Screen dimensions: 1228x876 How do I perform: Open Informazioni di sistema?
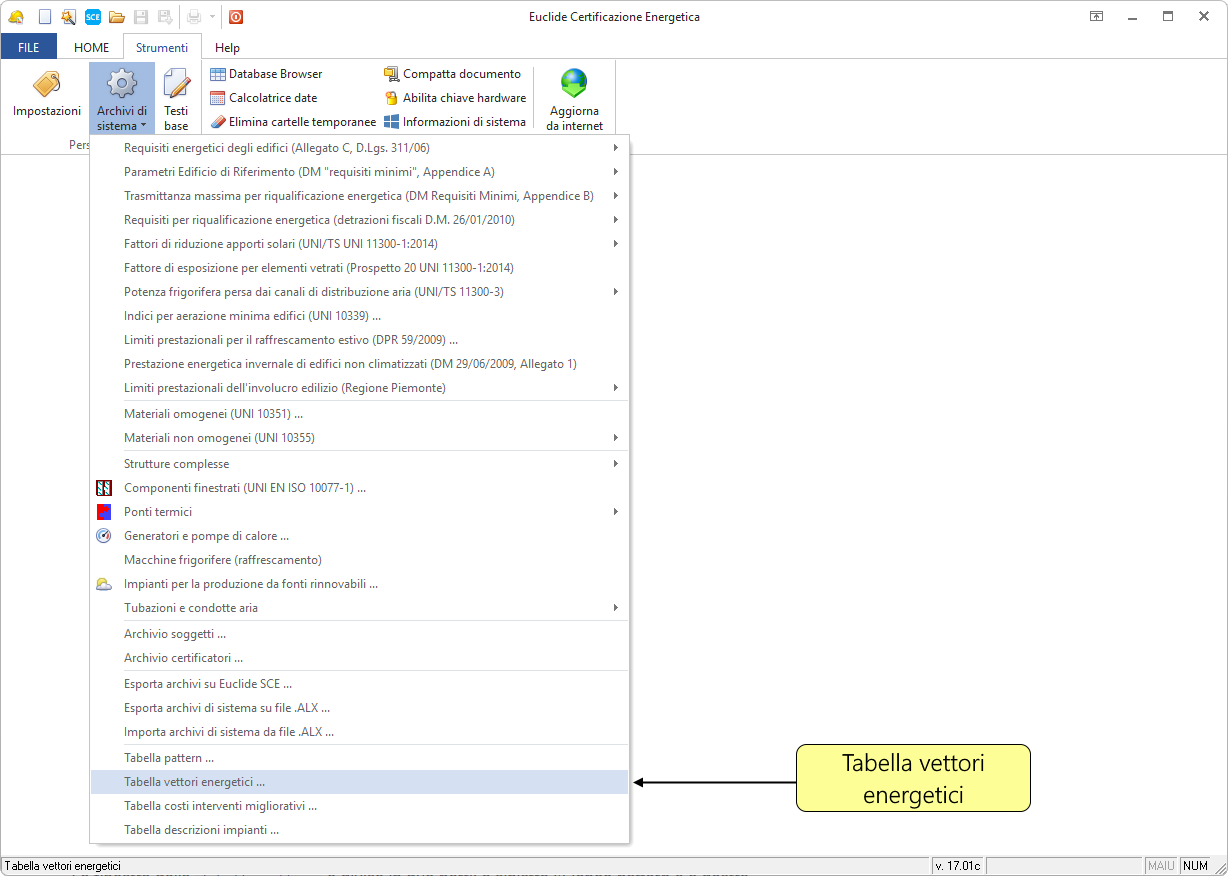pos(455,122)
